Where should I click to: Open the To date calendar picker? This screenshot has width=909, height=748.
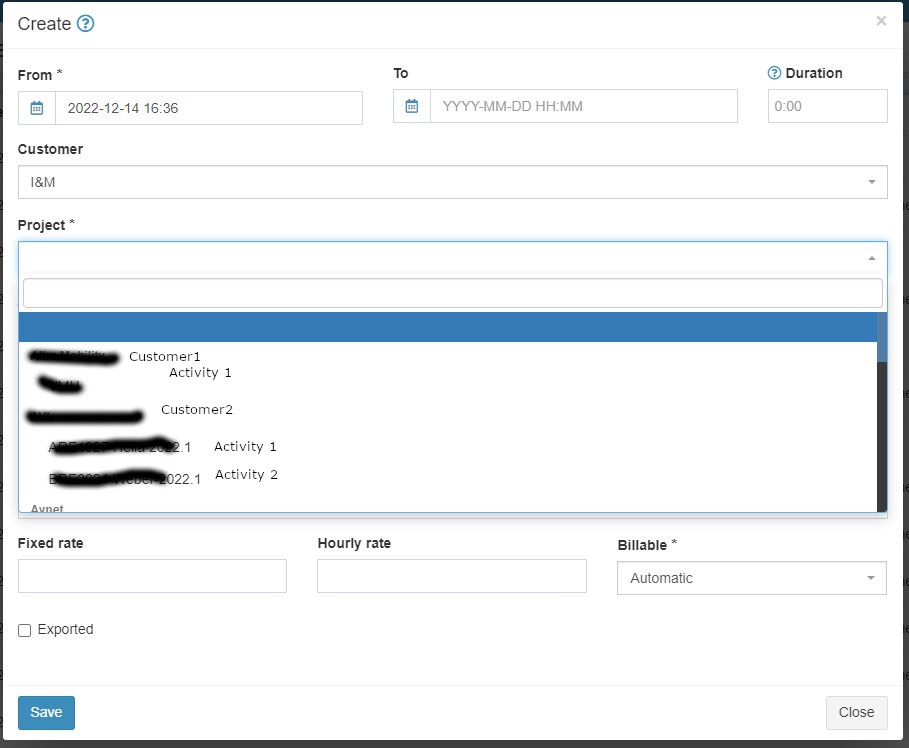(411, 105)
